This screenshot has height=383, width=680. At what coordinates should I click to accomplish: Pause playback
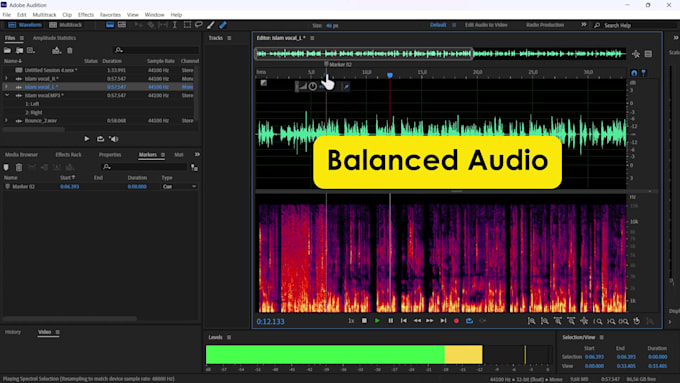pos(391,321)
